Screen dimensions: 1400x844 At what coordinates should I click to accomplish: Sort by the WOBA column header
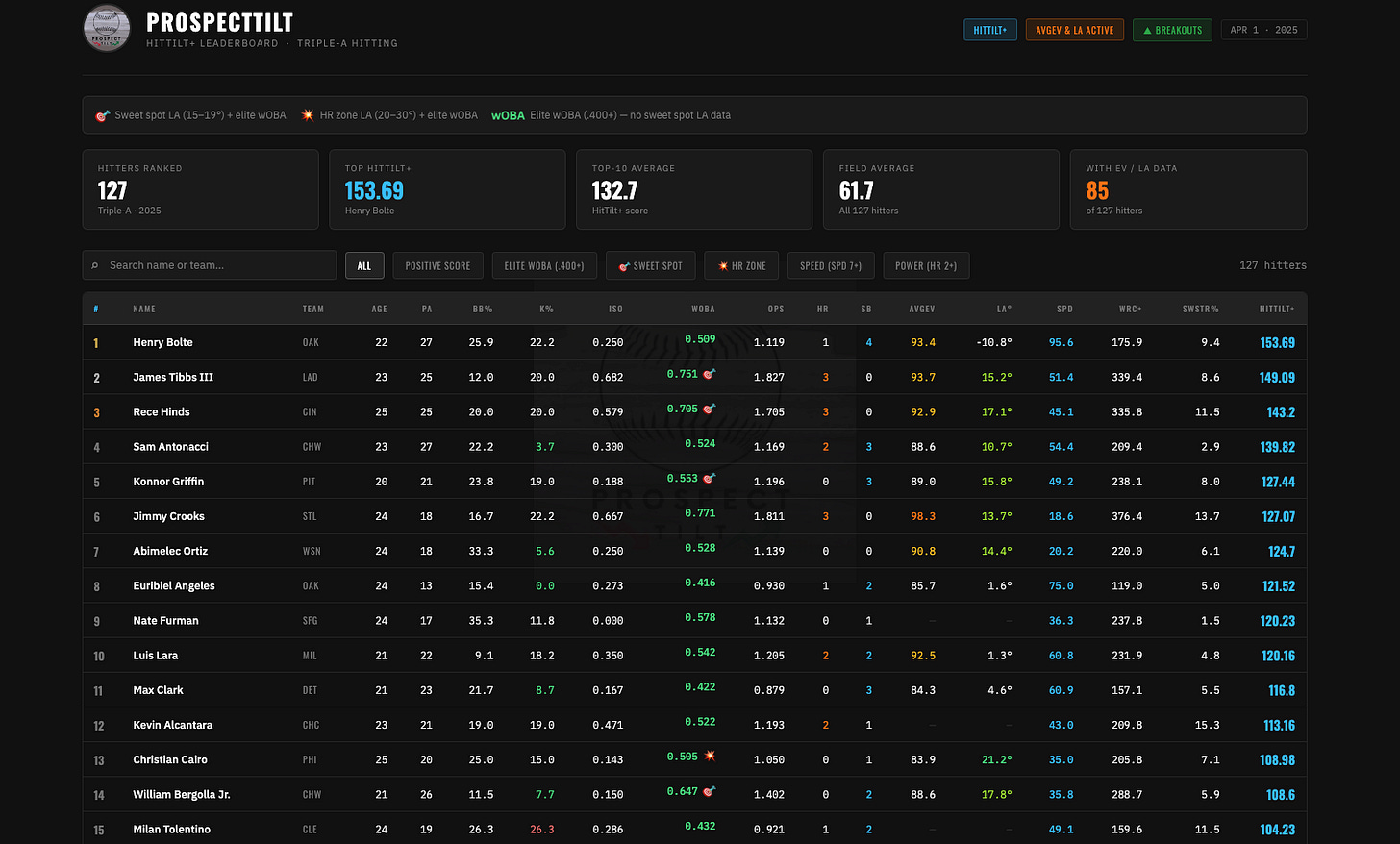point(703,309)
